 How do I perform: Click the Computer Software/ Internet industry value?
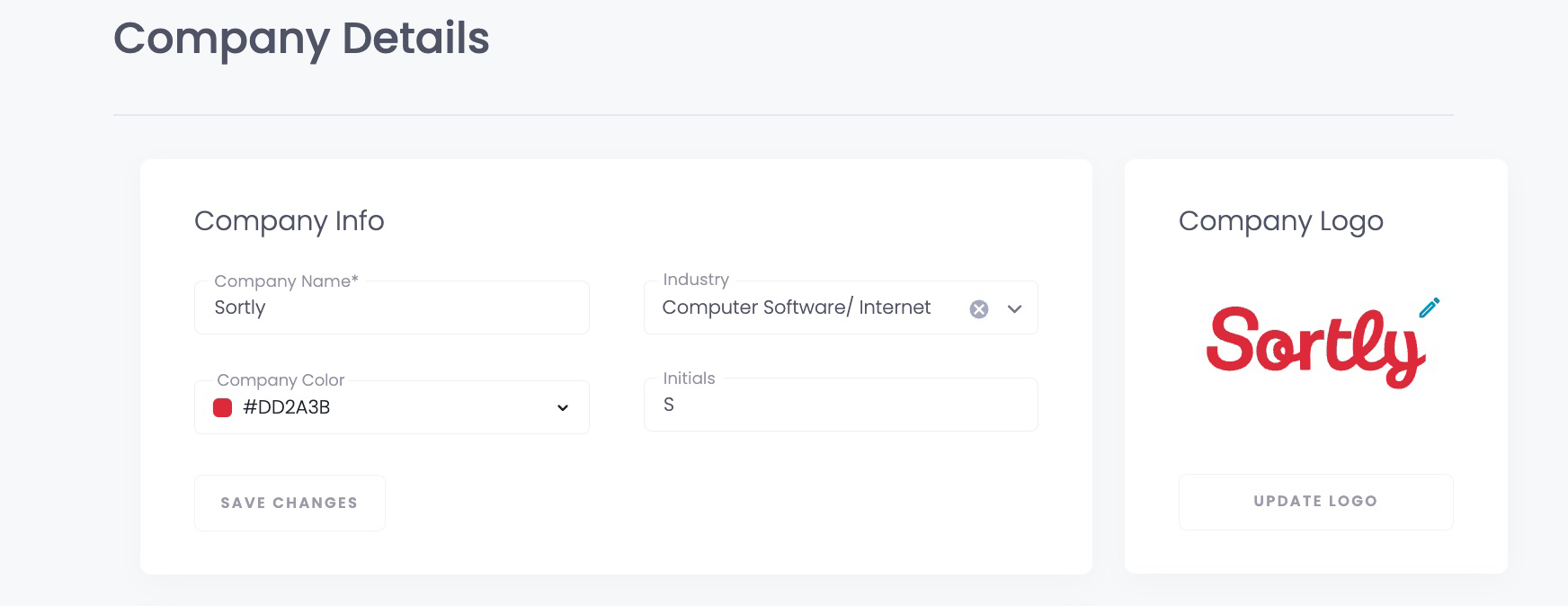[x=797, y=307]
